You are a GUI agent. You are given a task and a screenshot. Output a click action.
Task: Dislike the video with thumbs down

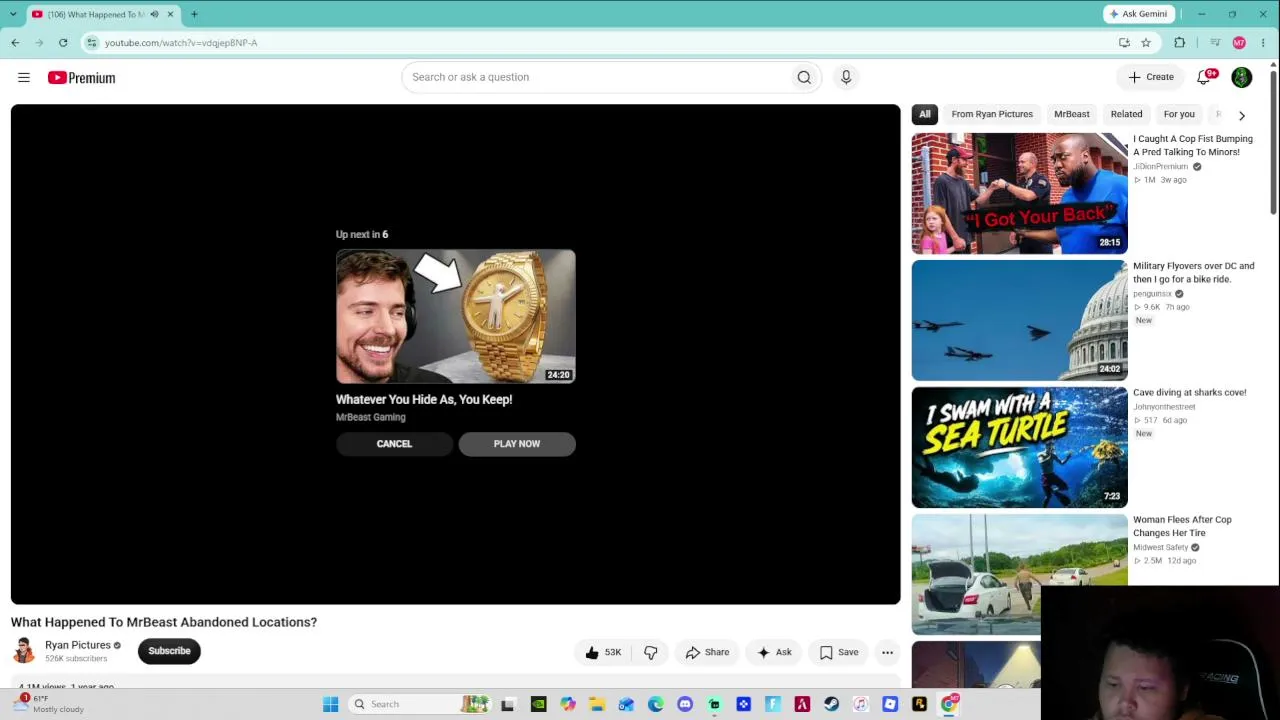click(651, 652)
